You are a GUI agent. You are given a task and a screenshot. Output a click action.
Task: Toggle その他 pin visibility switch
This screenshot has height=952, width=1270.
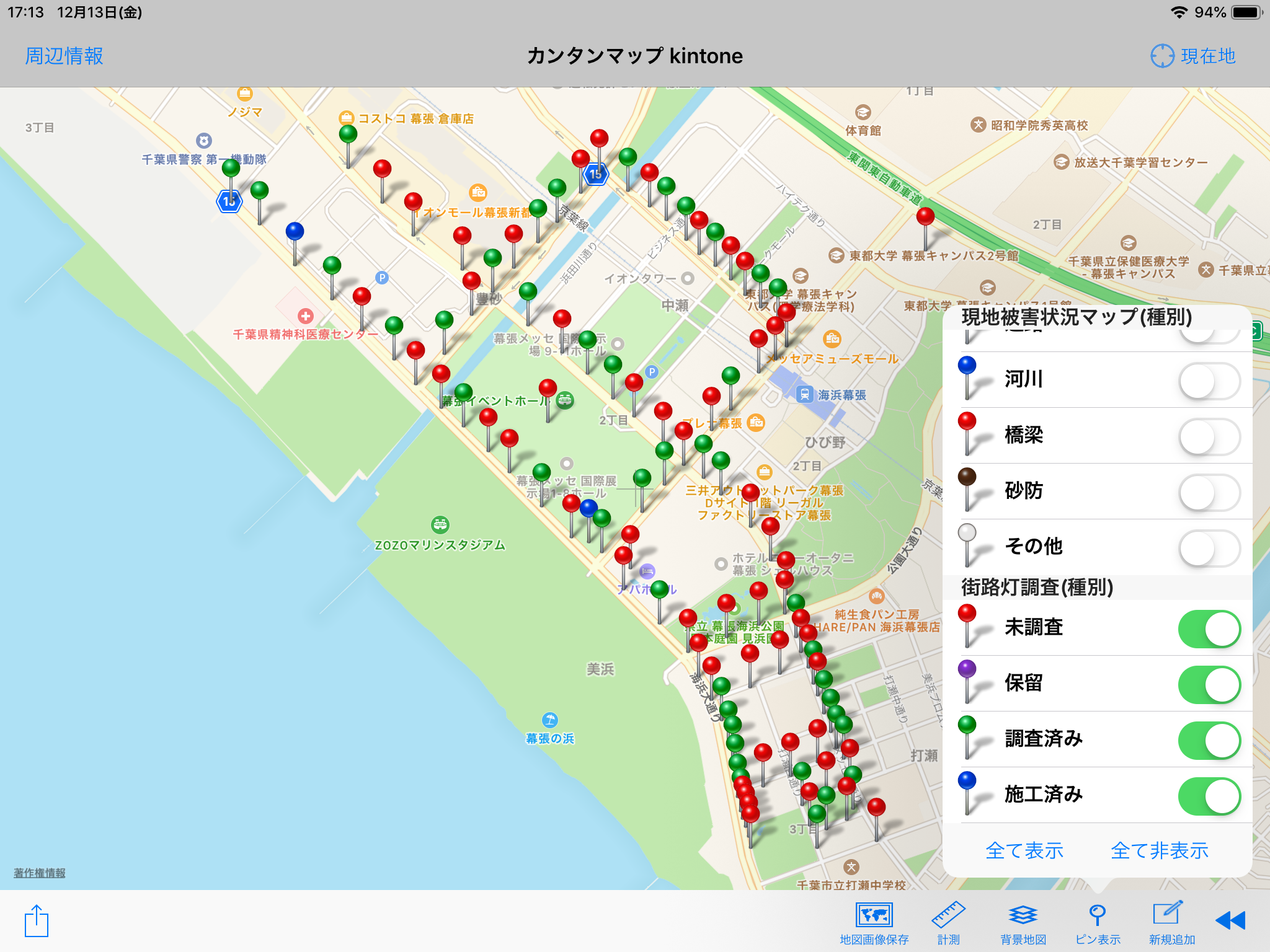coord(1209,549)
